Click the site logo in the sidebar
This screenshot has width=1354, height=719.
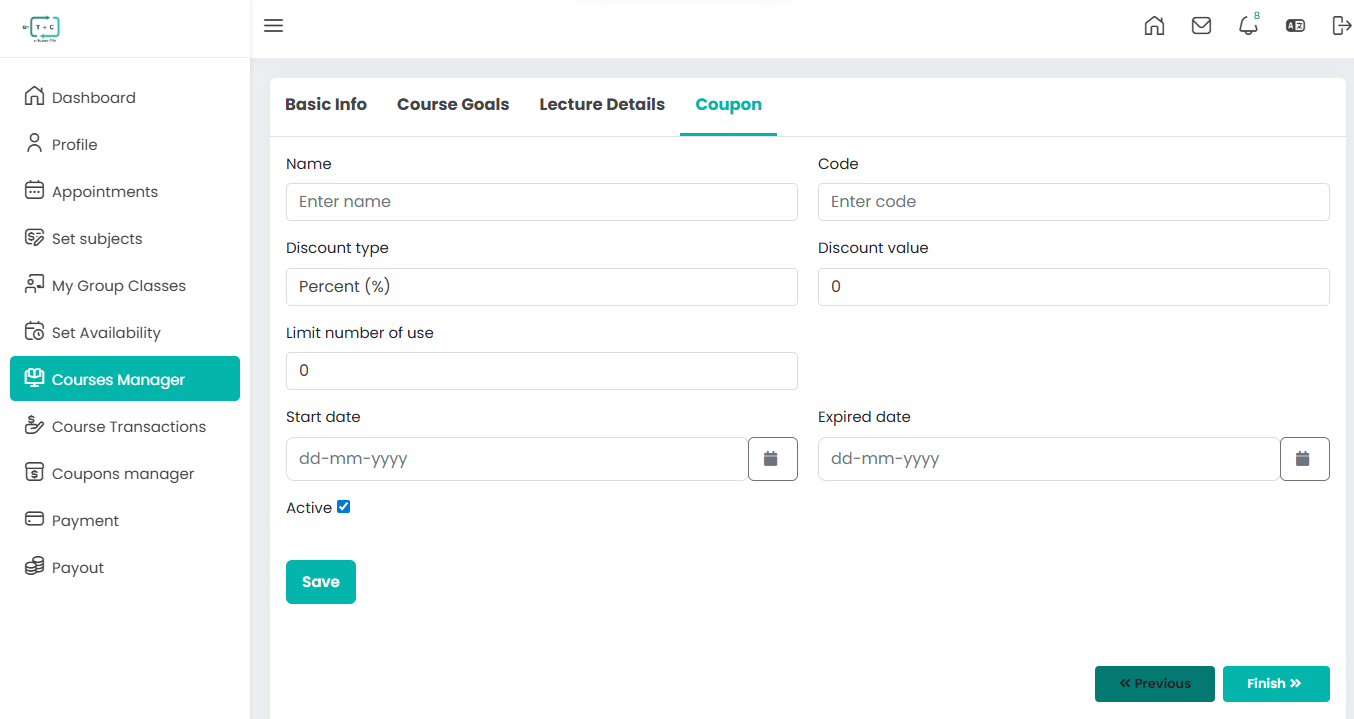pos(42,28)
